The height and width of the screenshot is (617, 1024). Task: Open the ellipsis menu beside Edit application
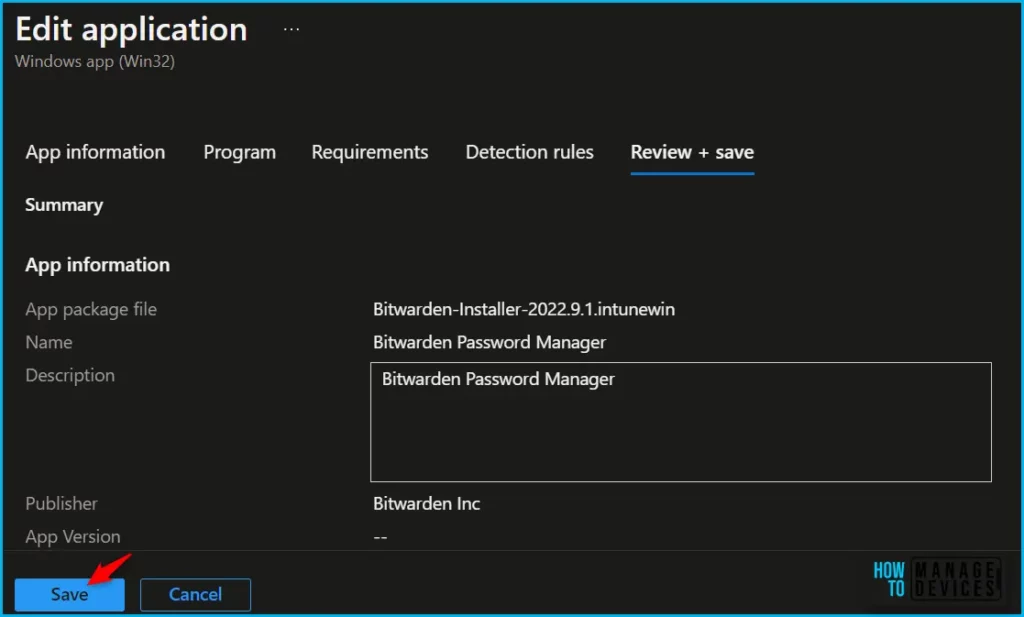coord(291,29)
